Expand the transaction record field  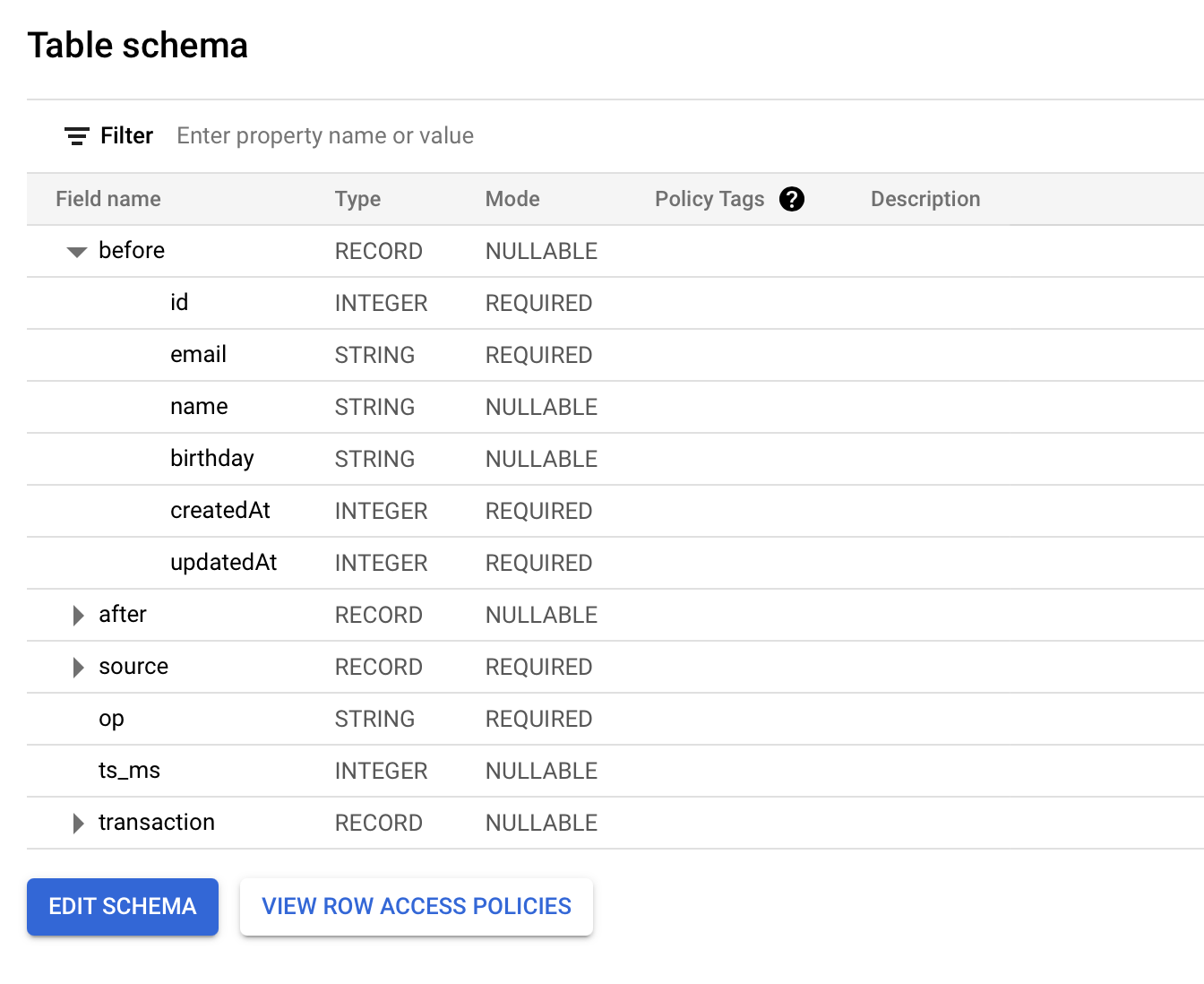pyautogui.click(x=77, y=823)
